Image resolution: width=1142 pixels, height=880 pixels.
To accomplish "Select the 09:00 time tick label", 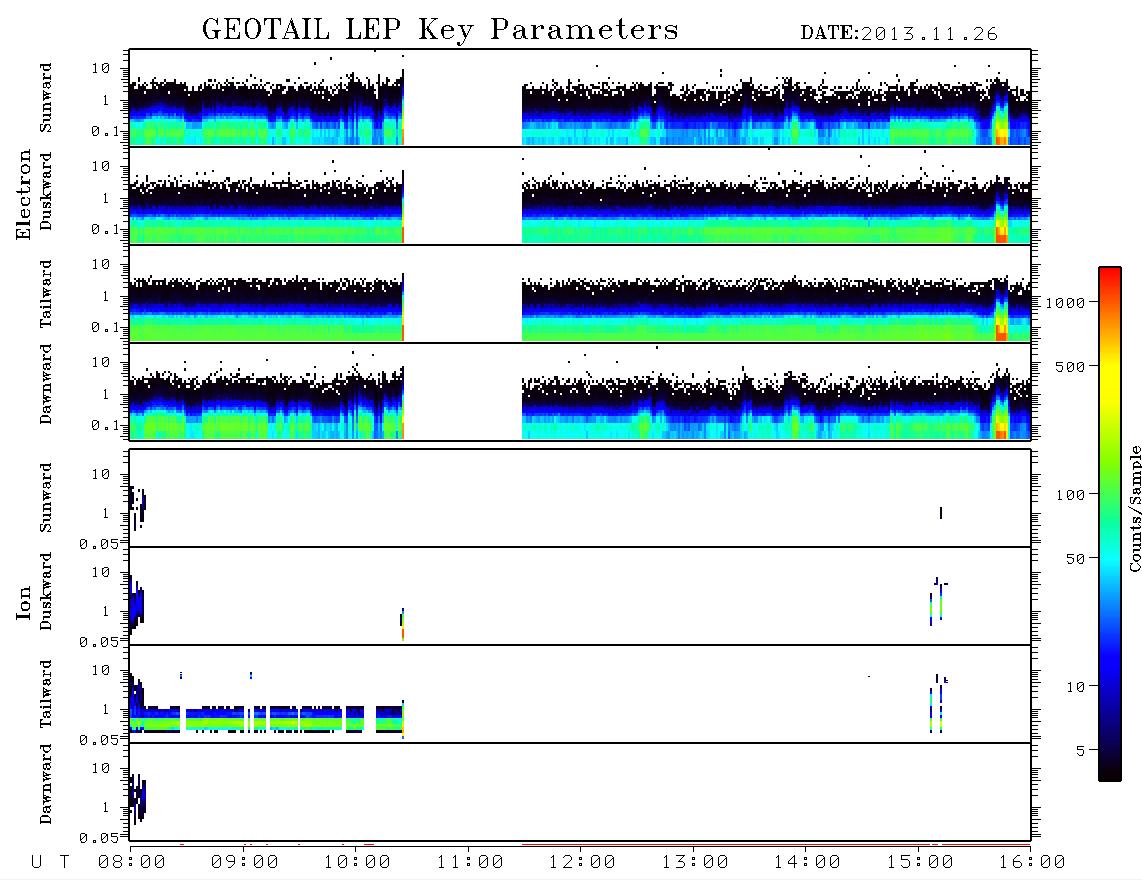I will click(x=244, y=863).
